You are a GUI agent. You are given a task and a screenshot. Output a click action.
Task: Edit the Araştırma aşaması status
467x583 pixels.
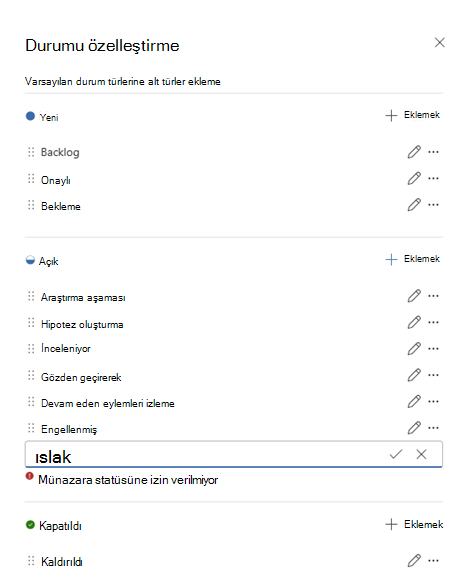pyautogui.click(x=414, y=296)
